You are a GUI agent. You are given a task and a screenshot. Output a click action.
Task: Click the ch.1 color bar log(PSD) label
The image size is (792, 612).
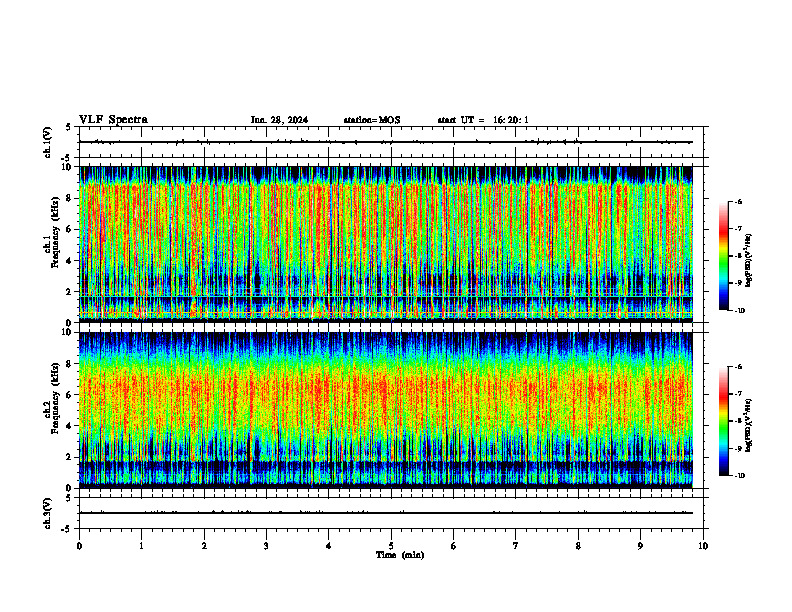click(749, 261)
